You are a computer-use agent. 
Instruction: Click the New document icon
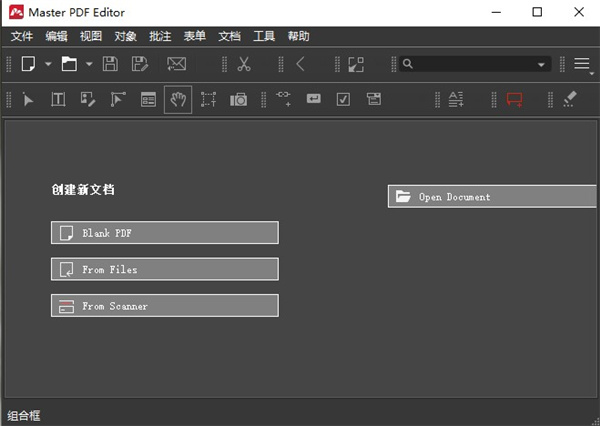(x=28, y=64)
